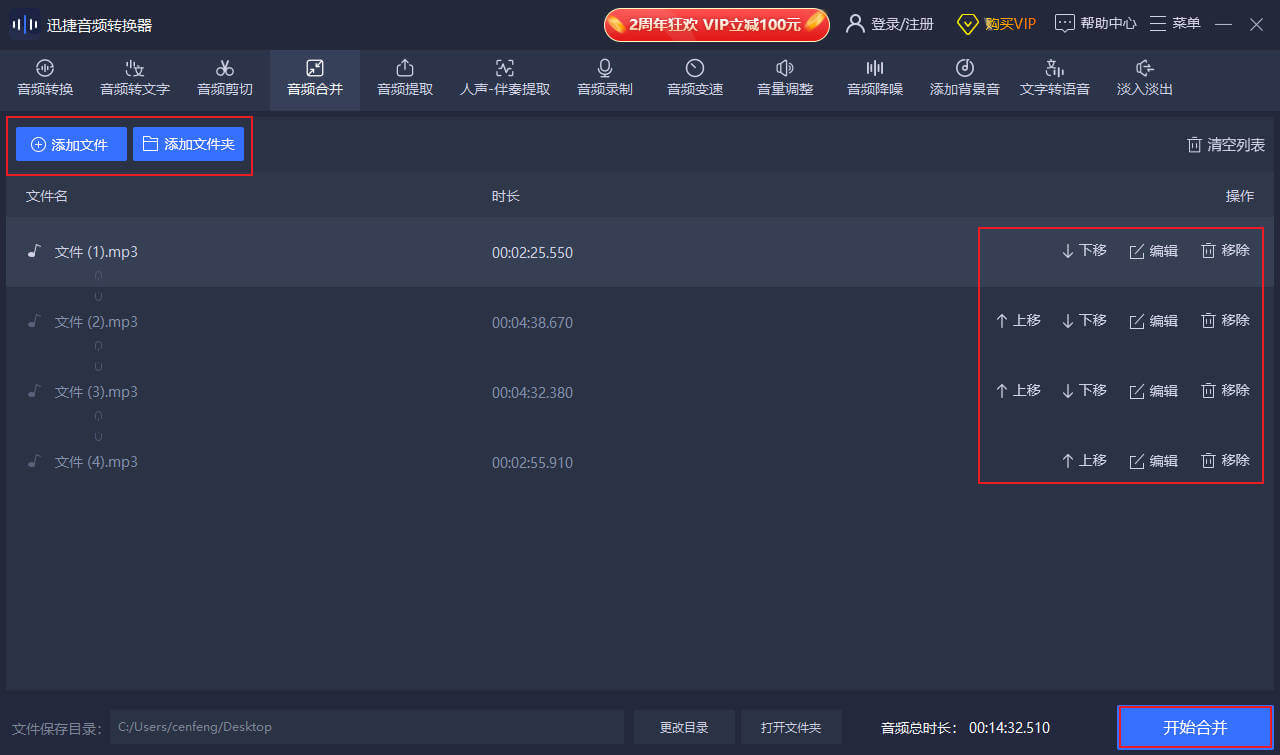This screenshot has width=1280, height=755.
Task: Select the 音量调整 volume adjustment tool
Action: click(x=785, y=79)
